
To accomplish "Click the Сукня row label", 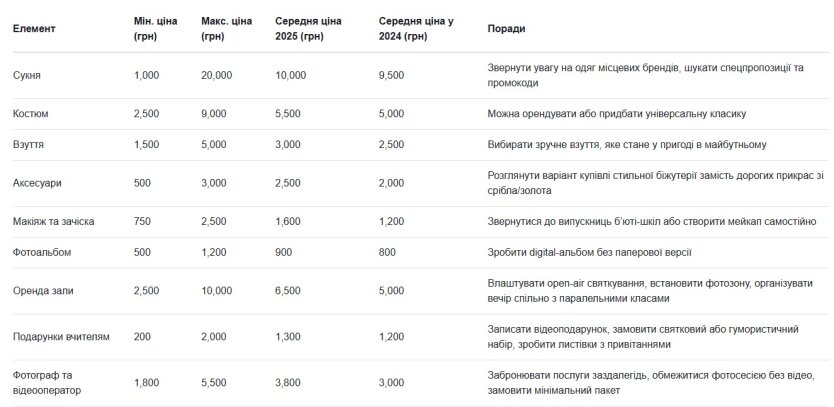I will pyautogui.click(x=27, y=76).
